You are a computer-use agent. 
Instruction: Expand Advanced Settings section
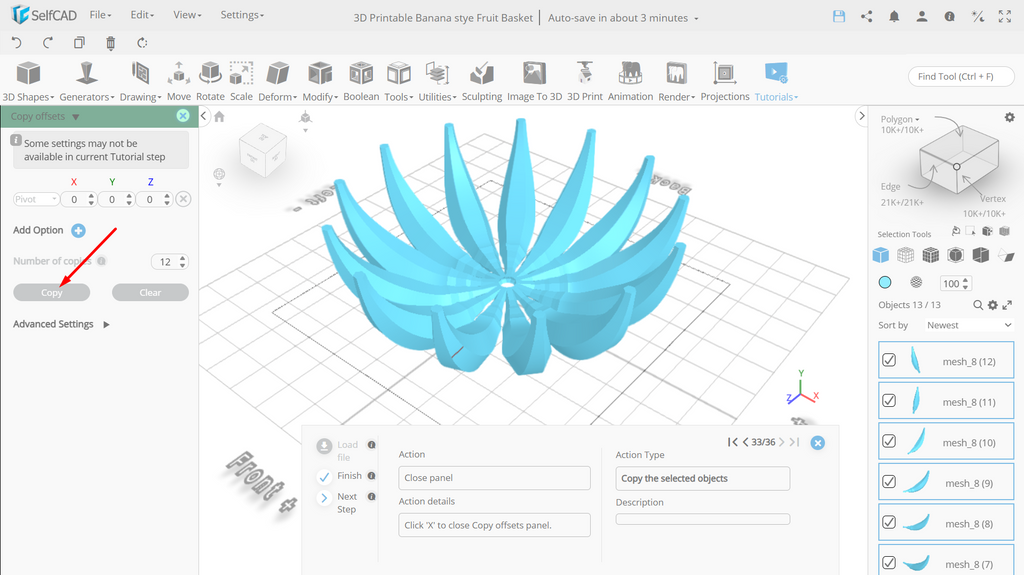coord(61,324)
